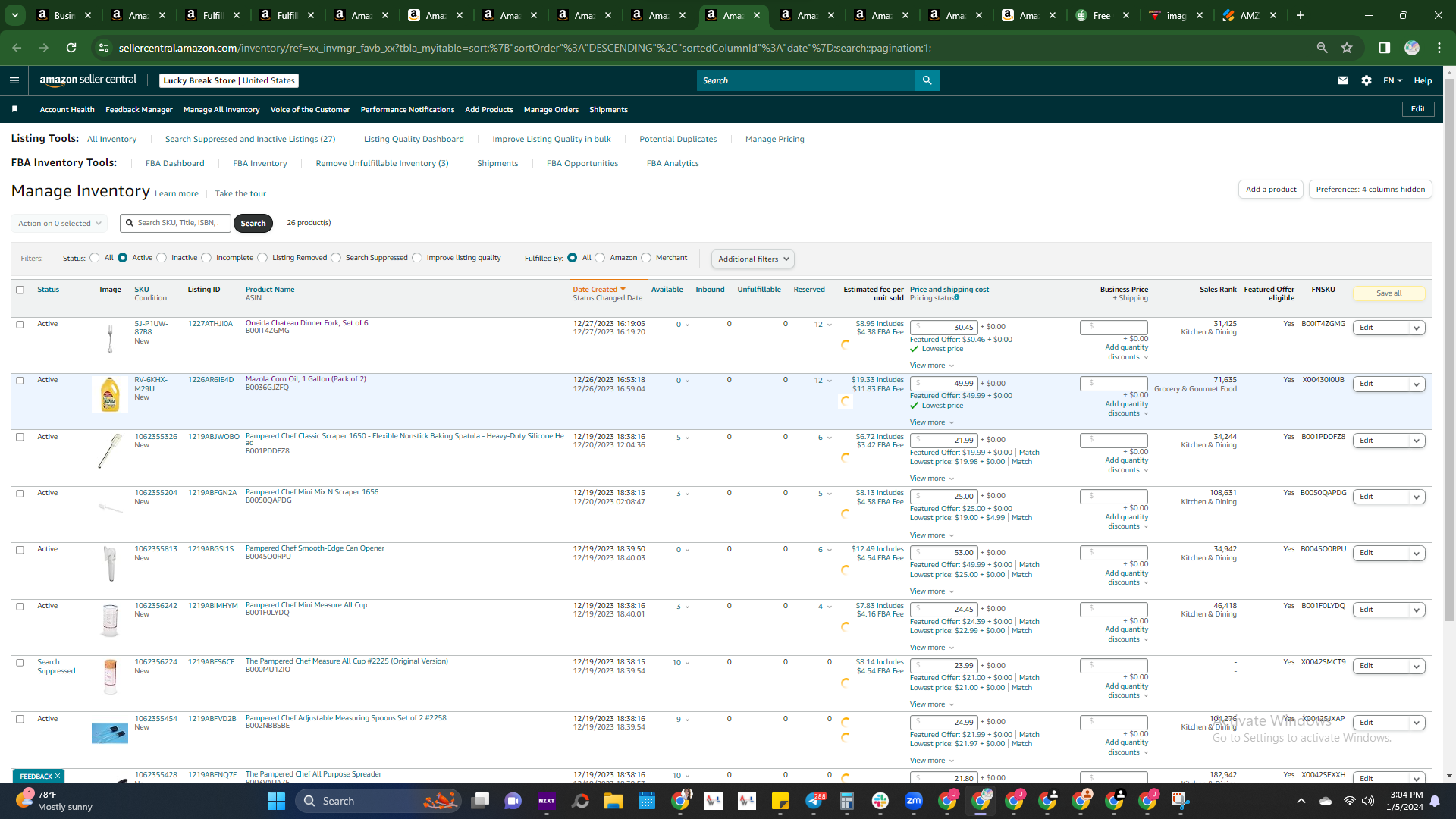1456x819 pixels.
Task: Expand View more for Mini Mix N Scraper
Action: (932, 535)
